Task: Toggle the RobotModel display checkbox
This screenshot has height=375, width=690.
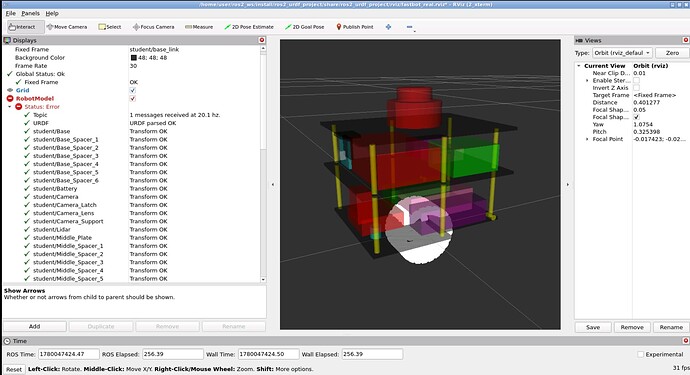Action: [x=133, y=99]
